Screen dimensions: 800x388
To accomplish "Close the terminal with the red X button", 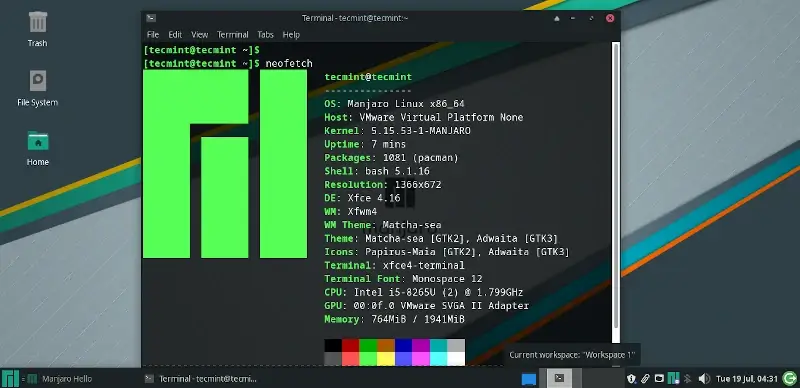I will (x=610, y=18).
